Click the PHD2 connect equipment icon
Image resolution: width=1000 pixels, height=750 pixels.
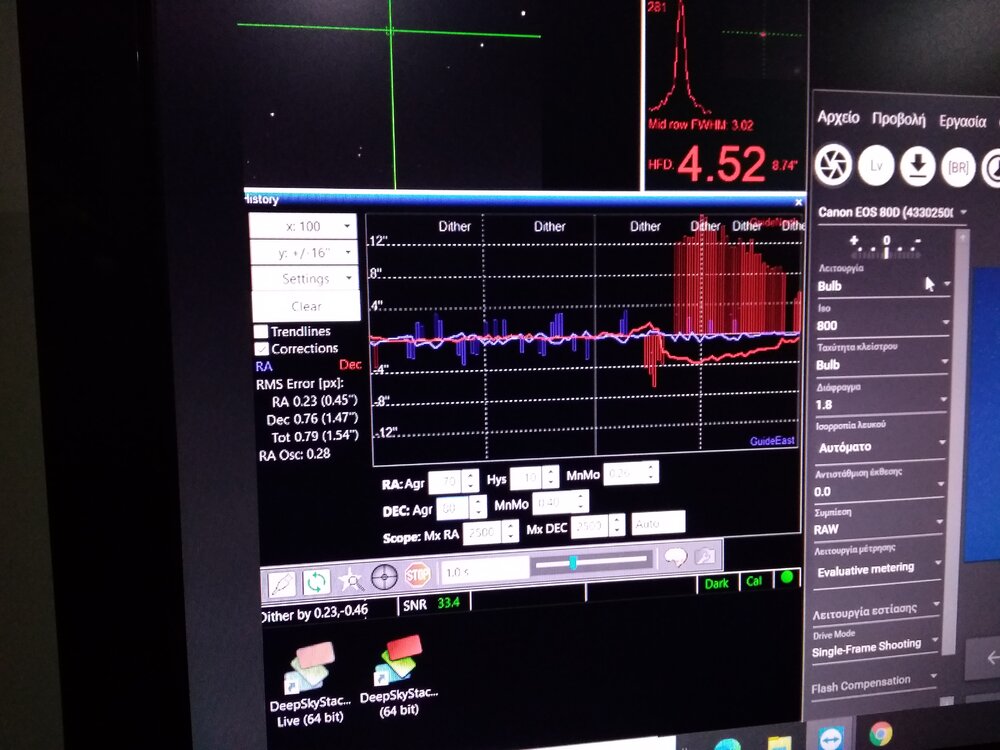pos(283,580)
